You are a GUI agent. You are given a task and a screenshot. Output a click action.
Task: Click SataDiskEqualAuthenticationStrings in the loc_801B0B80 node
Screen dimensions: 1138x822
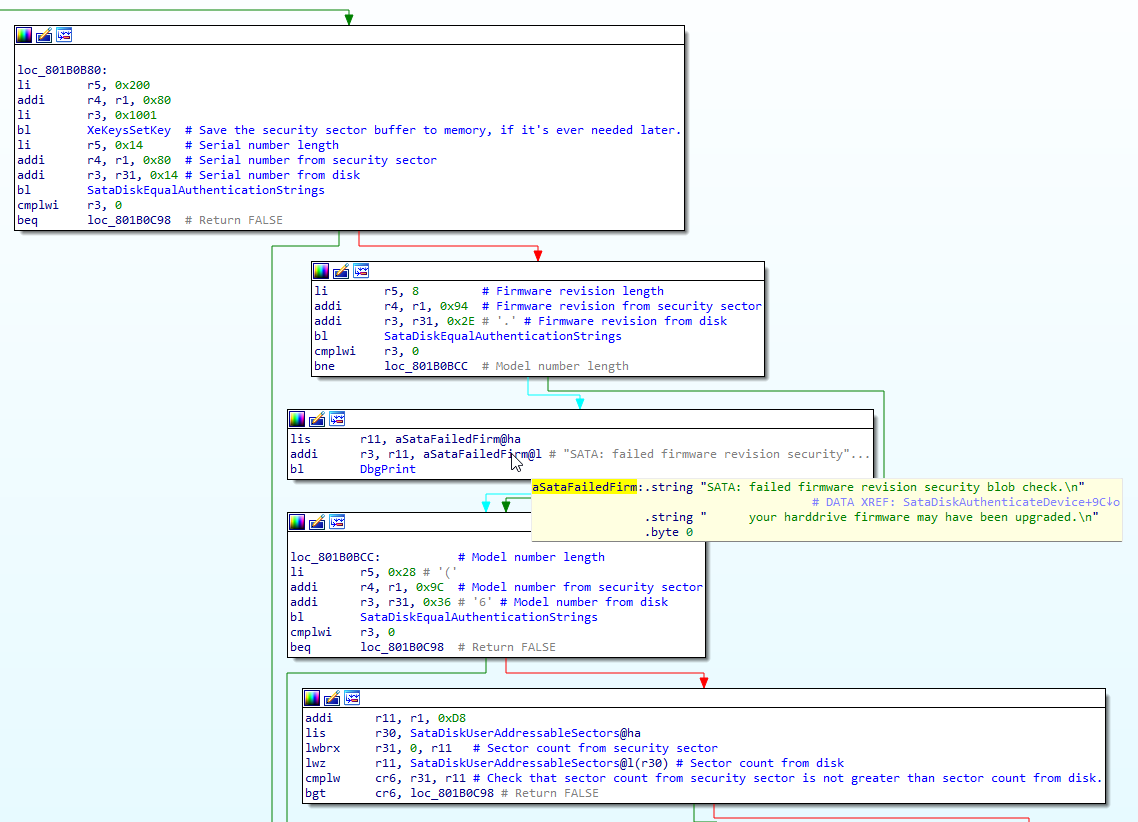coord(205,190)
